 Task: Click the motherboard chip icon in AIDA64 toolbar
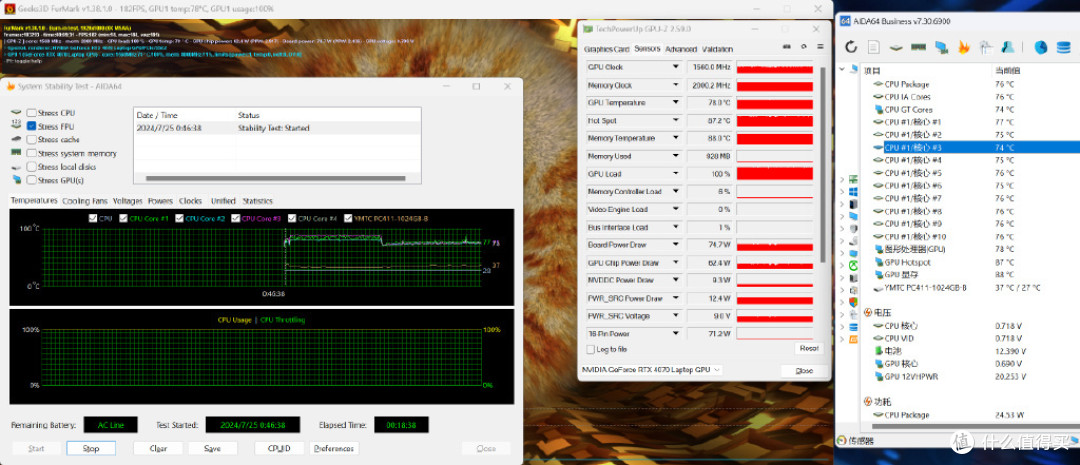[x=896, y=47]
